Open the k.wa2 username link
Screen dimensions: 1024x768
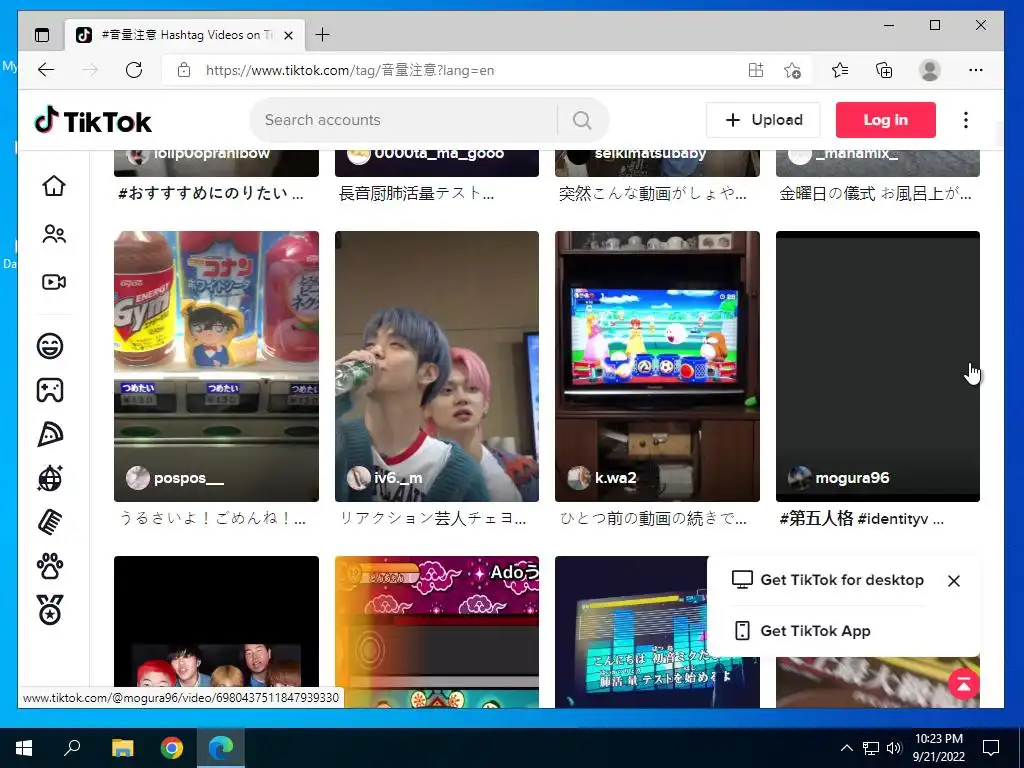click(615, 478)
